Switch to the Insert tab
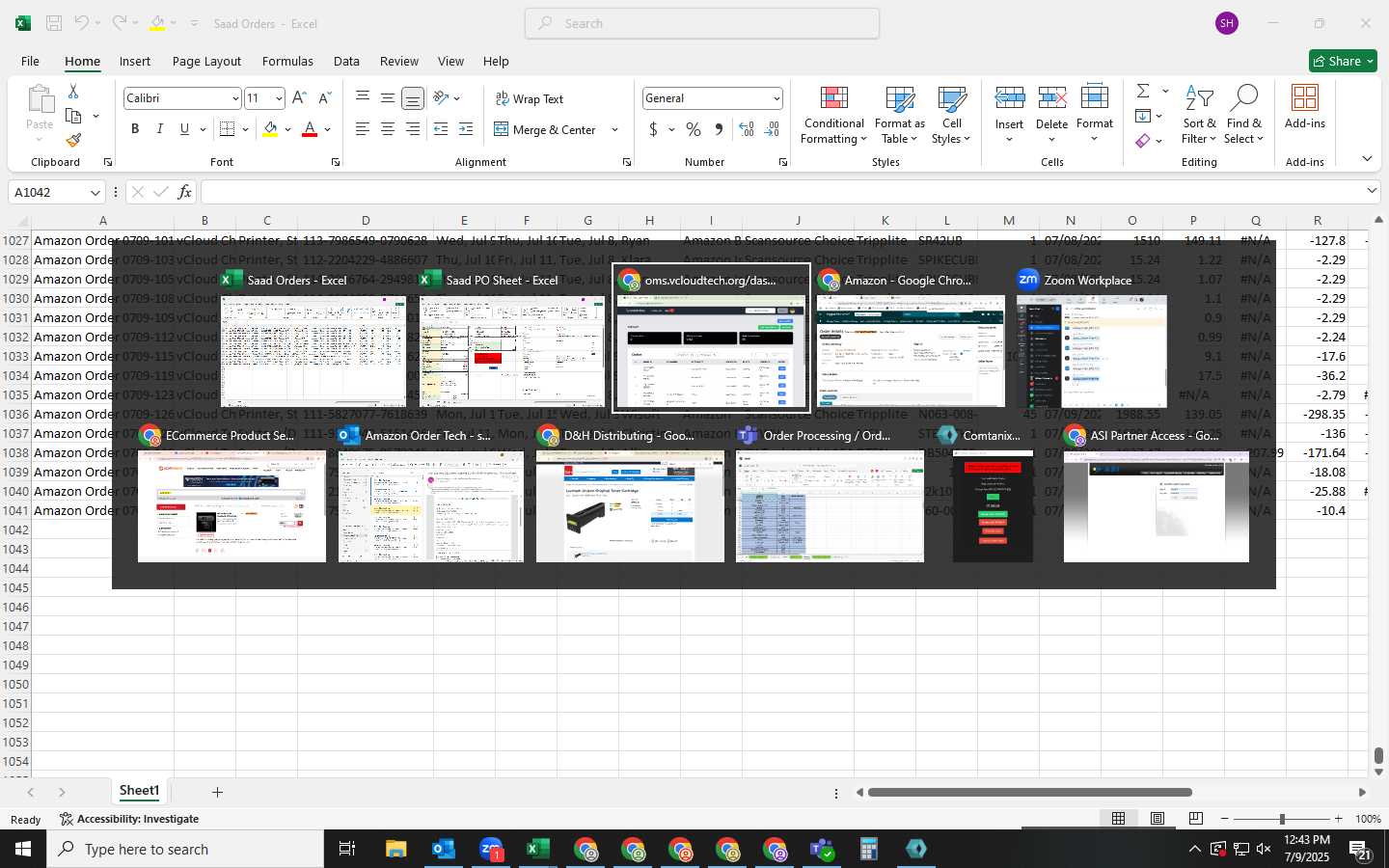 point(135,61)
